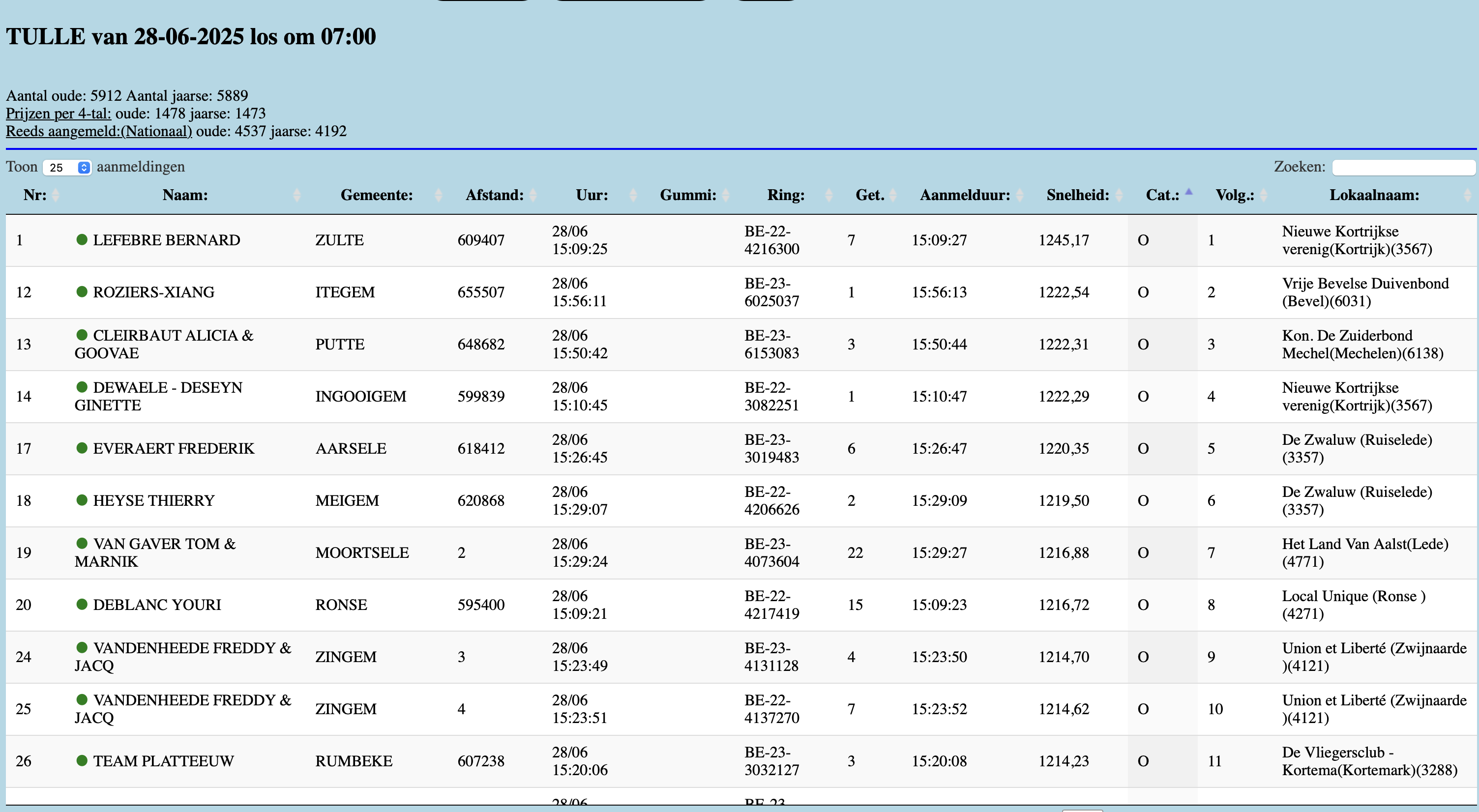This screenshot has width=1479, height=812.
Task: Click green dot next to EVERAERT FREDERIK
Action: point(82,448)
